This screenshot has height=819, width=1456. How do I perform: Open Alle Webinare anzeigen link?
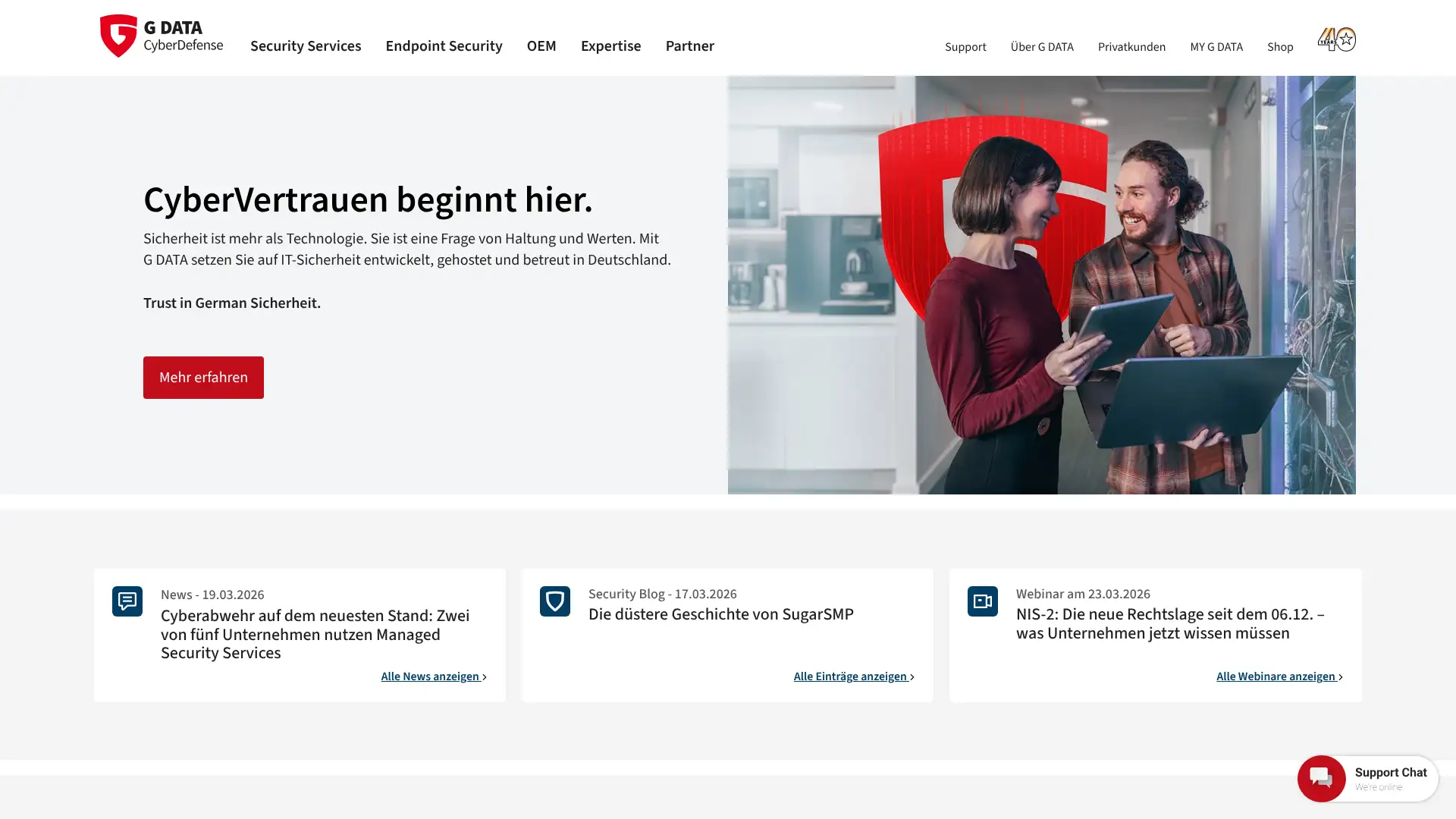click(x=1279, y=676)
